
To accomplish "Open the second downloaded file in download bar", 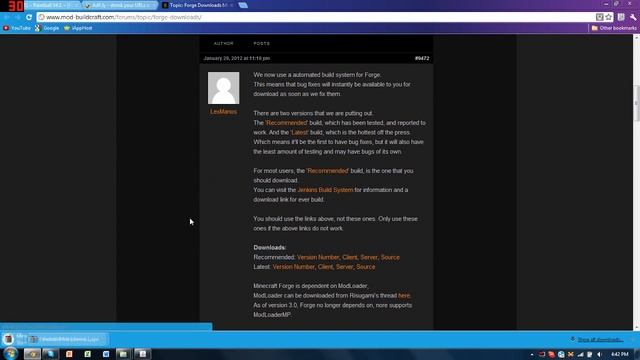I will tap(67, 339).
